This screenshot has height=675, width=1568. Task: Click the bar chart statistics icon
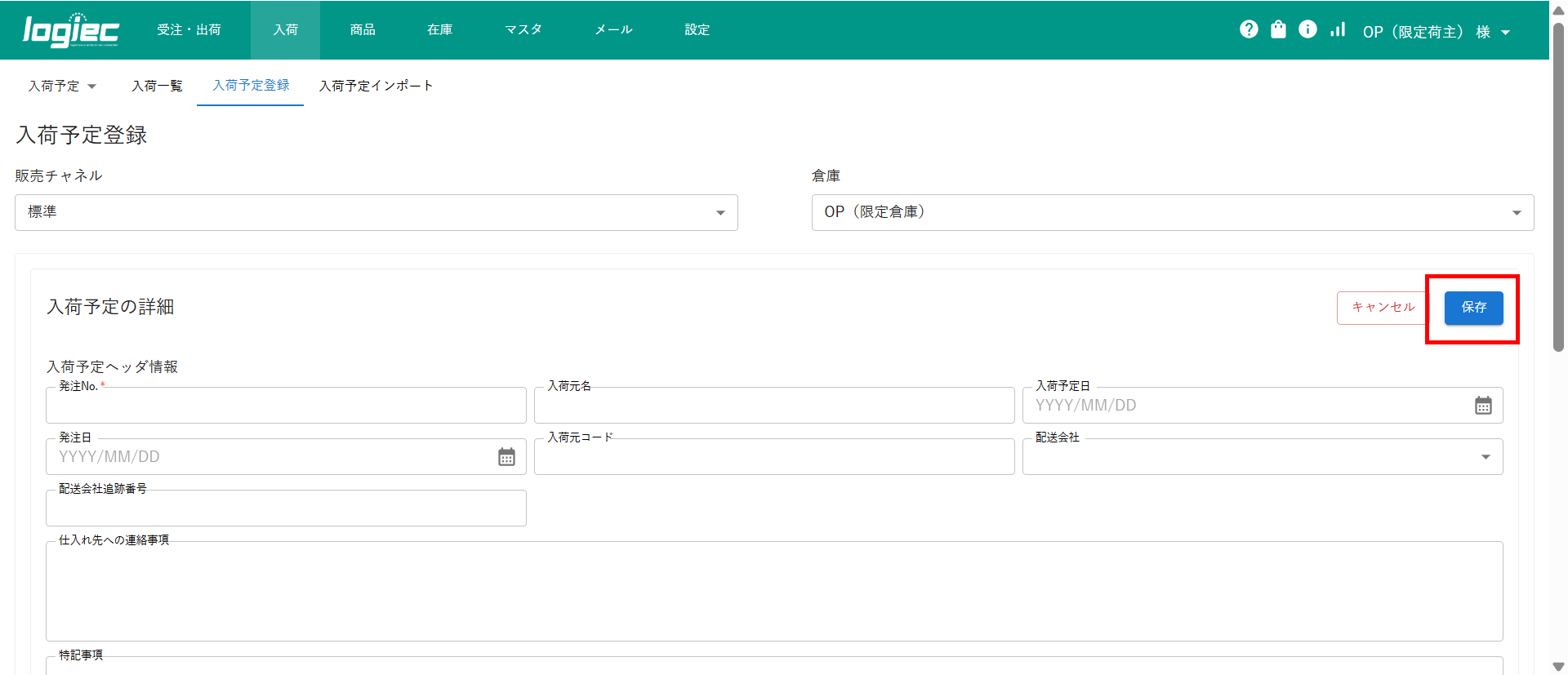pyautogui.click(x=1338, y=29)
